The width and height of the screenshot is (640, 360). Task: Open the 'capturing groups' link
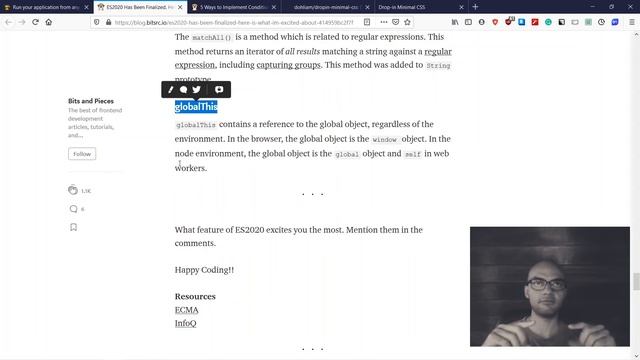point(288,65)
